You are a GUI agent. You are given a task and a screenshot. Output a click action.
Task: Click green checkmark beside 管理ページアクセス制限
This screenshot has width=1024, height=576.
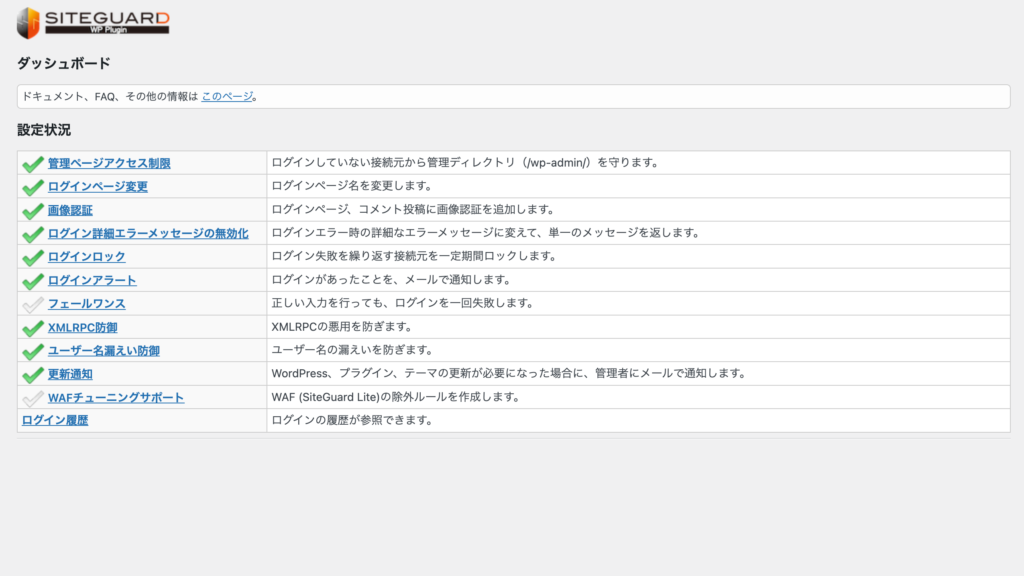pyautogui.click(x=32, y=164)
